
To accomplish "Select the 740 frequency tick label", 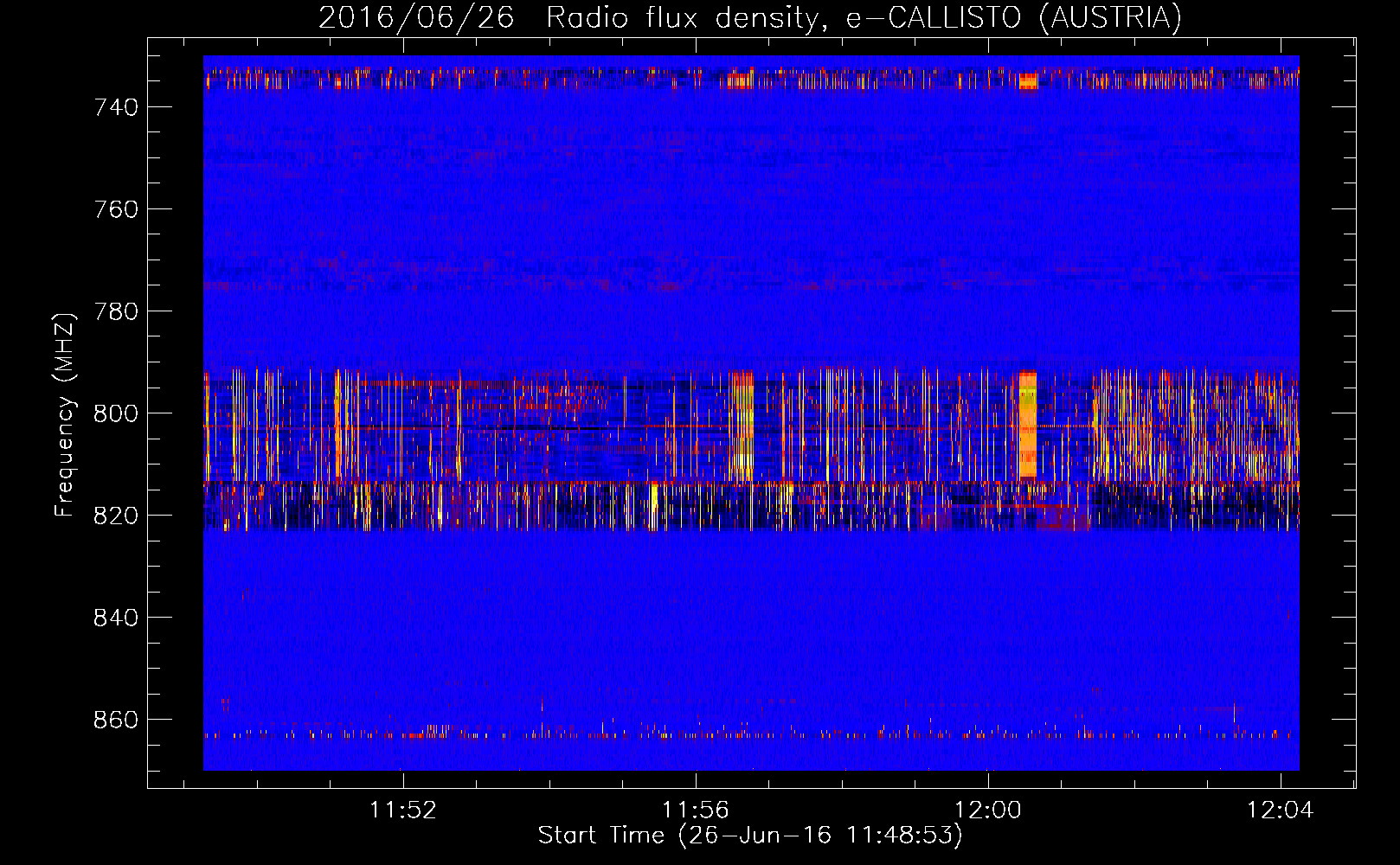I will click(116, 107).
